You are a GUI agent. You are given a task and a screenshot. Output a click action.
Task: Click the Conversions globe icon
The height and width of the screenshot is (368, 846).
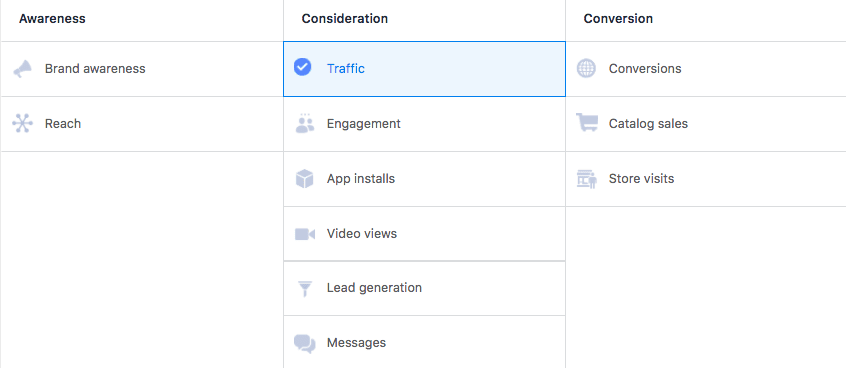586,69
